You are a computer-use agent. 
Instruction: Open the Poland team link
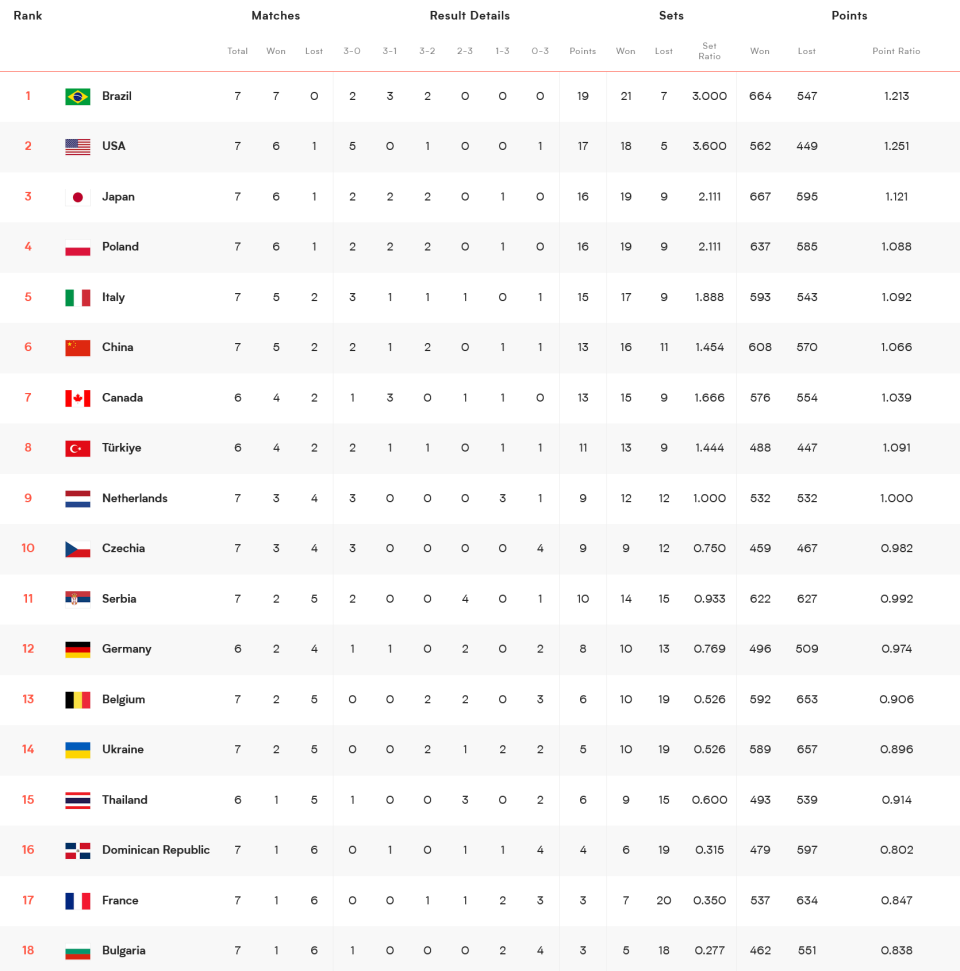click(x=120, y=246)
